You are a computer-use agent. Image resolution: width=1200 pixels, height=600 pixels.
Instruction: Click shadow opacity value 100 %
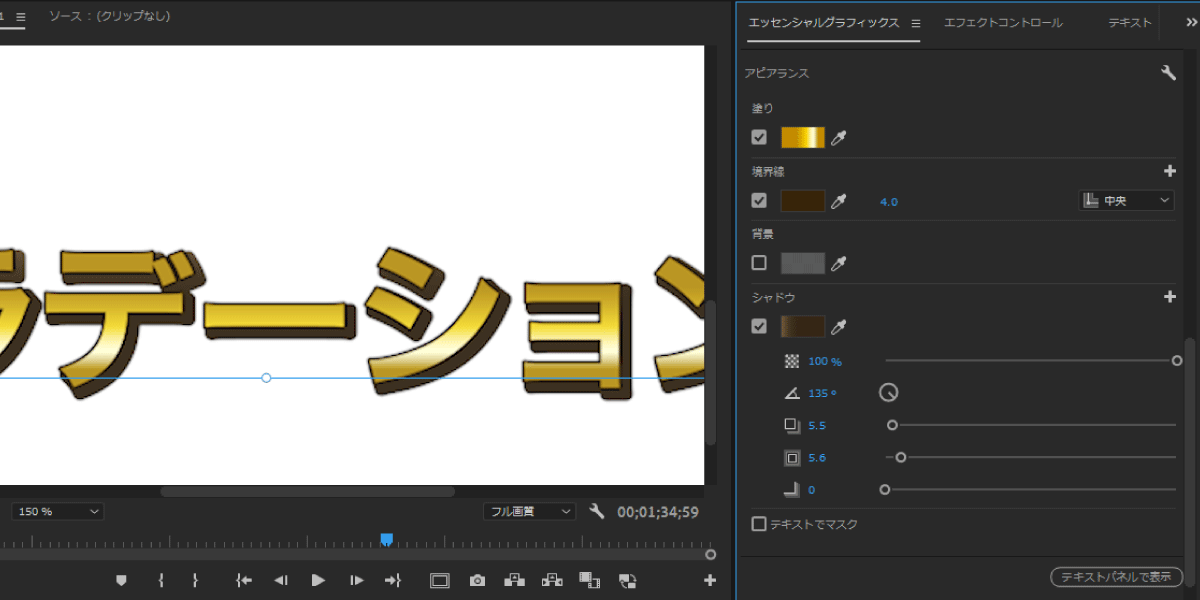(x=825, y=361)
